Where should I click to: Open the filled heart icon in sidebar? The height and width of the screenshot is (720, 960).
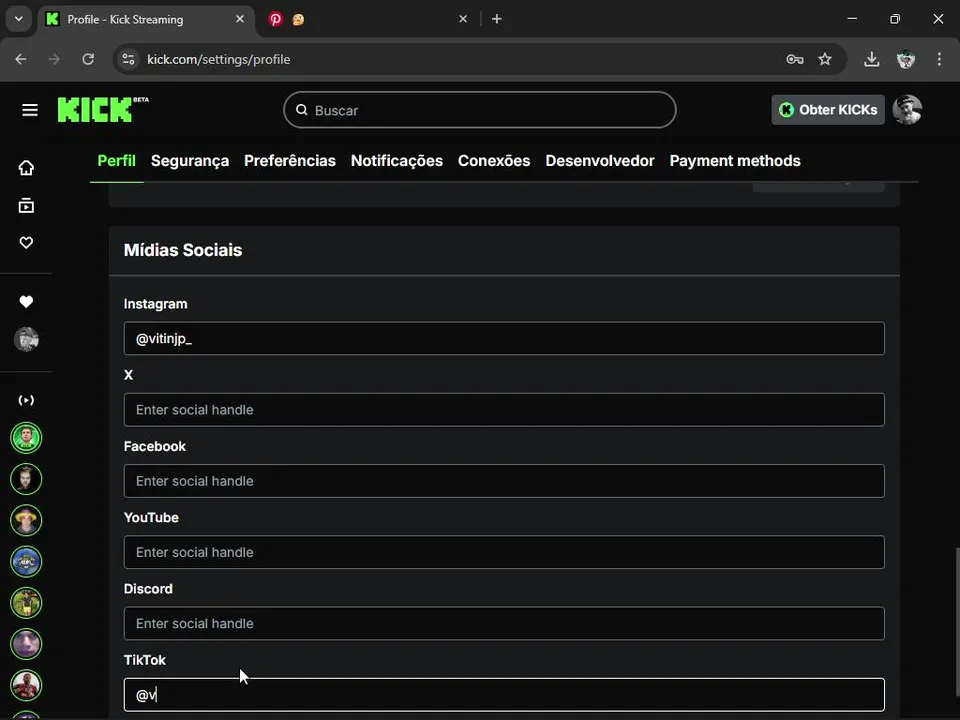[x=26, y=302]
